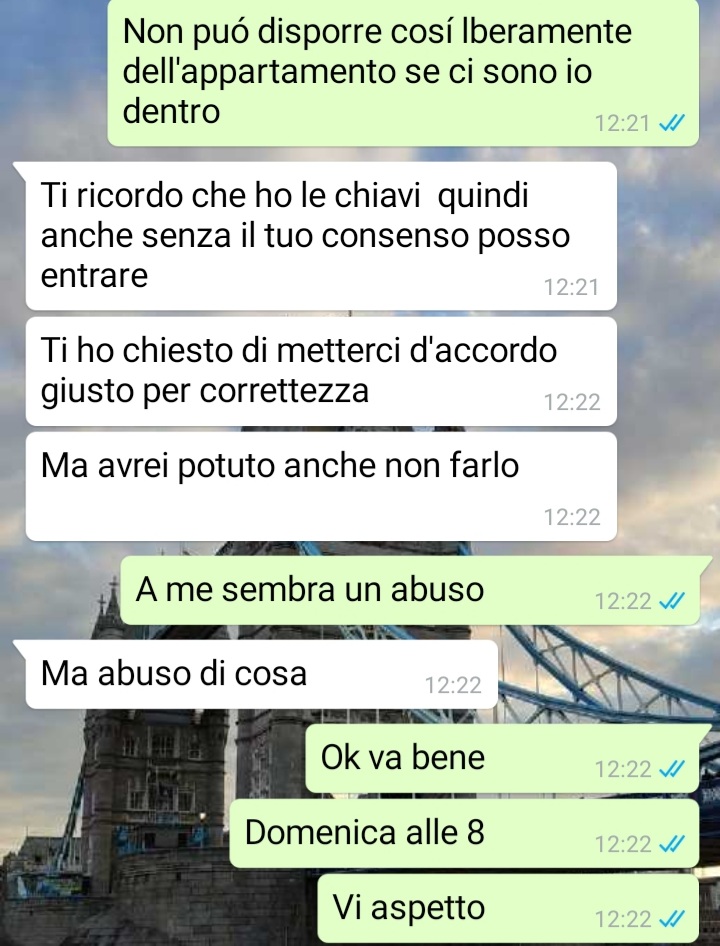Tap read checkmarks on "Ok va bene"
This screenshot has height=946, width=720.
(x=672, y=769)
